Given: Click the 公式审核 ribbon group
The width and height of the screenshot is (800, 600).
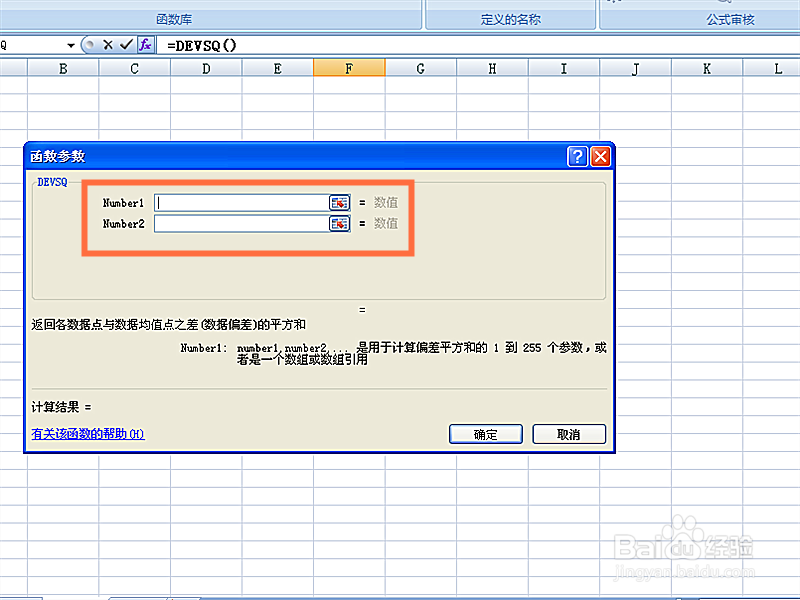Looking at the screenshot, I should click(732, 17).
